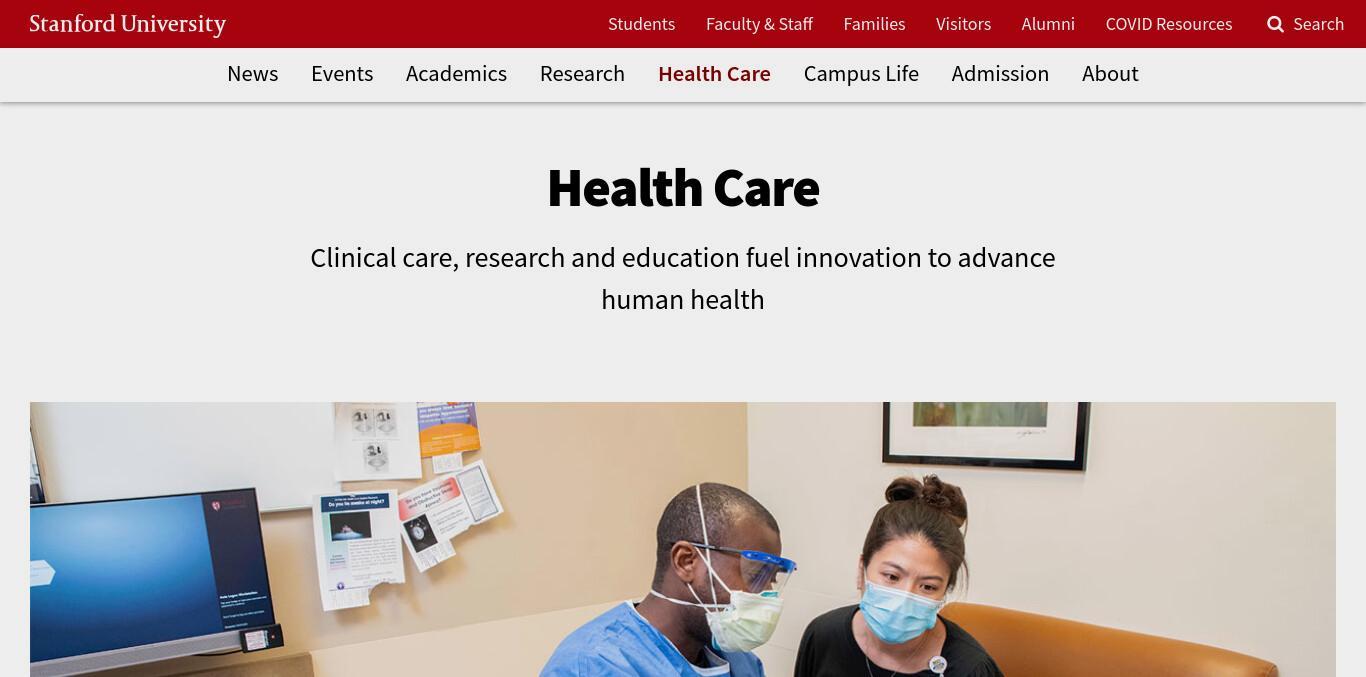Screen dimensions: 1366x677
Task: Open Campus Life in navigation
Action: tap(861, 74)
